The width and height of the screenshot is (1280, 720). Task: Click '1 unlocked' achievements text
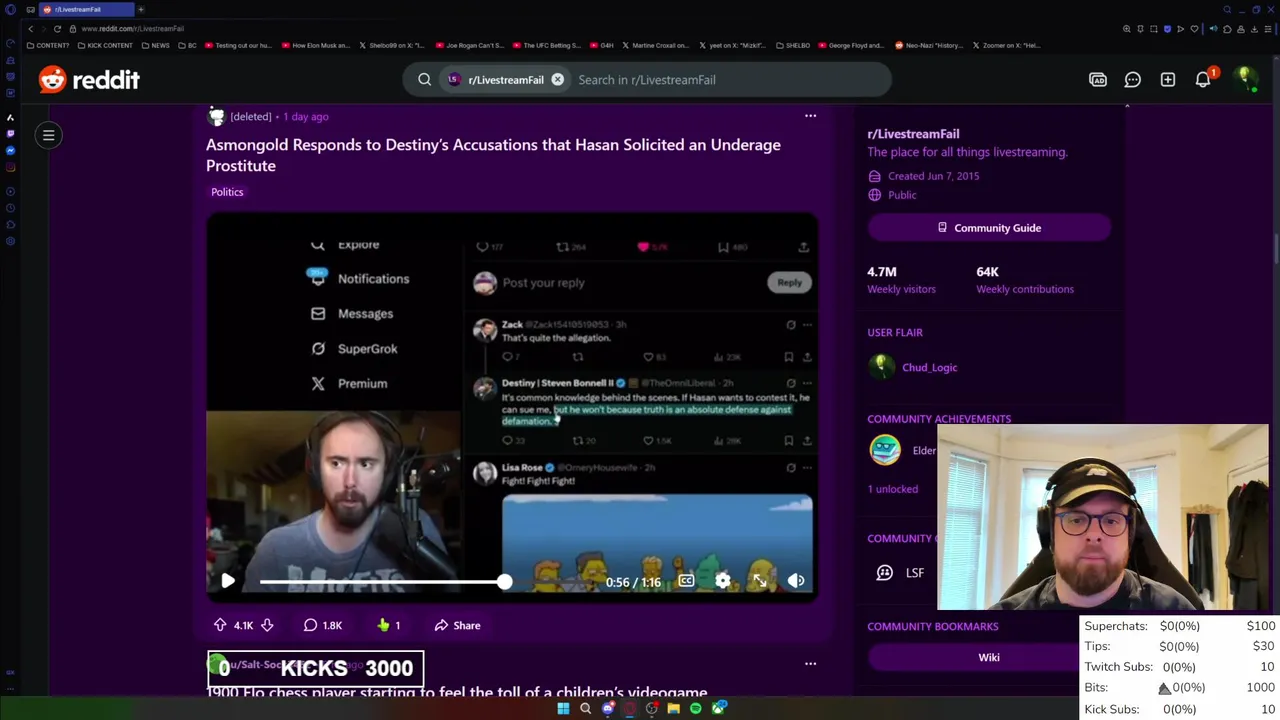point(892,489)
